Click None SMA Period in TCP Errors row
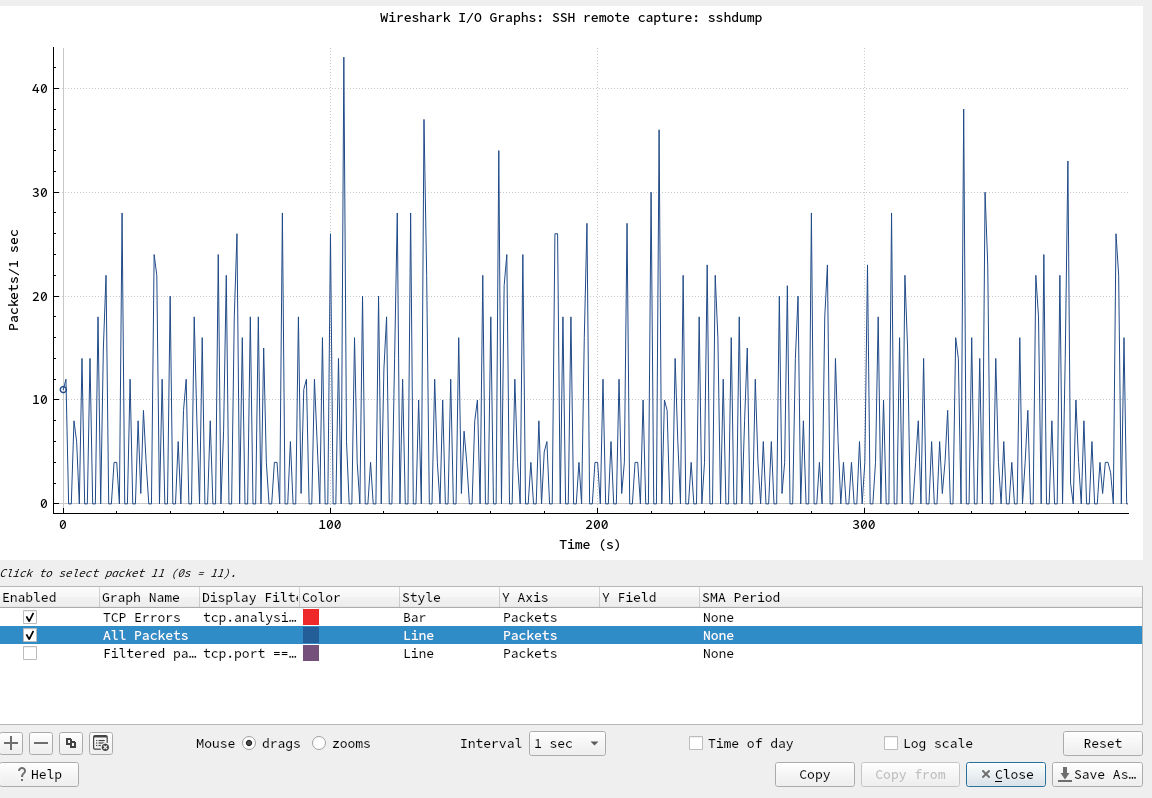The width and height of the screenshot is (1152, 798). click(x=718, y=617)
